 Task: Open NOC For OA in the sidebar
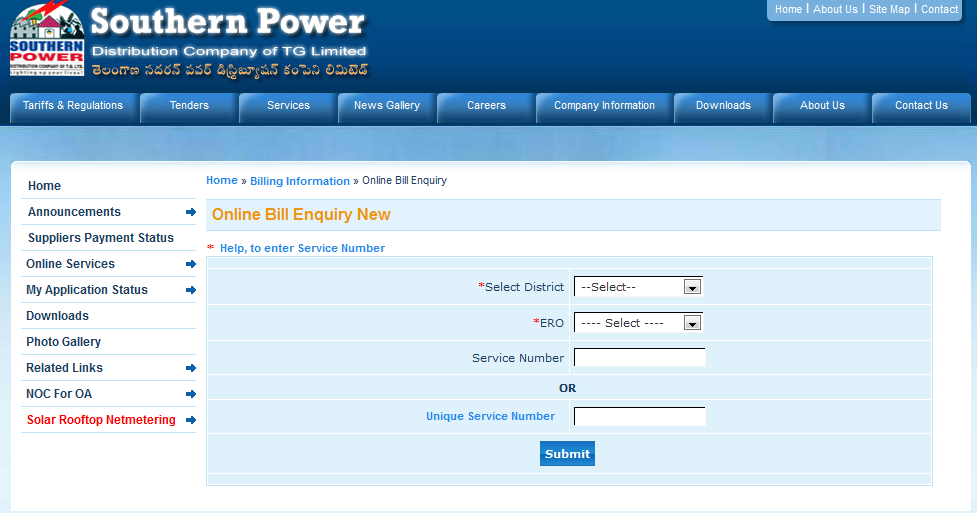[59, 394]
